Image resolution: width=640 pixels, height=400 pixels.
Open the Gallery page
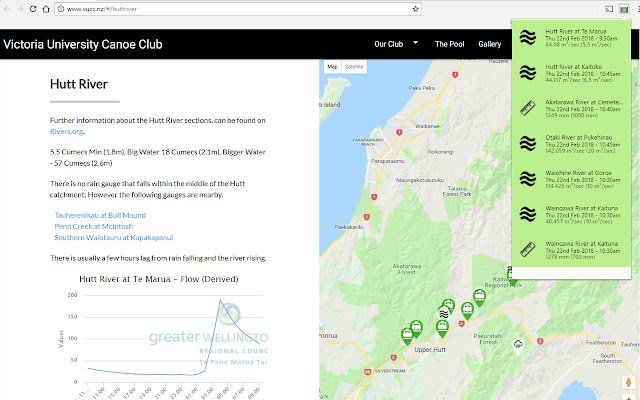[489, 44]
